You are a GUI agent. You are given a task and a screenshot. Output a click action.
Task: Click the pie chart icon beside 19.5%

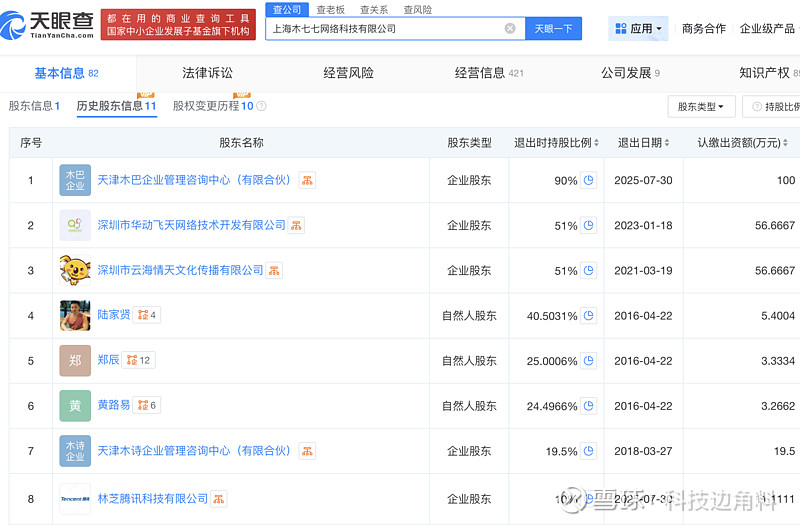pyautogui.click(x=588, y=451)
